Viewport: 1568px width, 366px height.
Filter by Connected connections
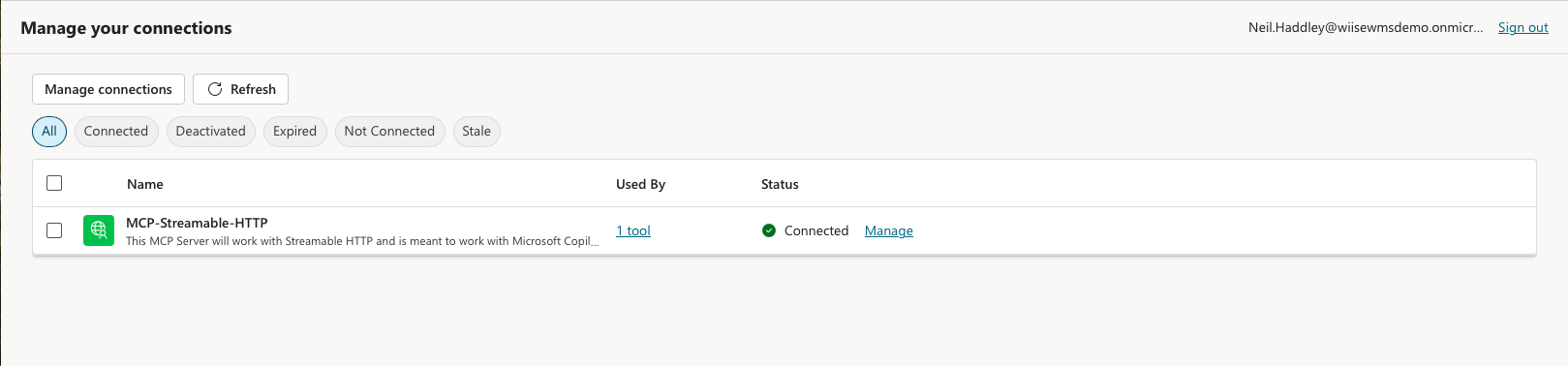pyautogui.click(x=116, y=132)
